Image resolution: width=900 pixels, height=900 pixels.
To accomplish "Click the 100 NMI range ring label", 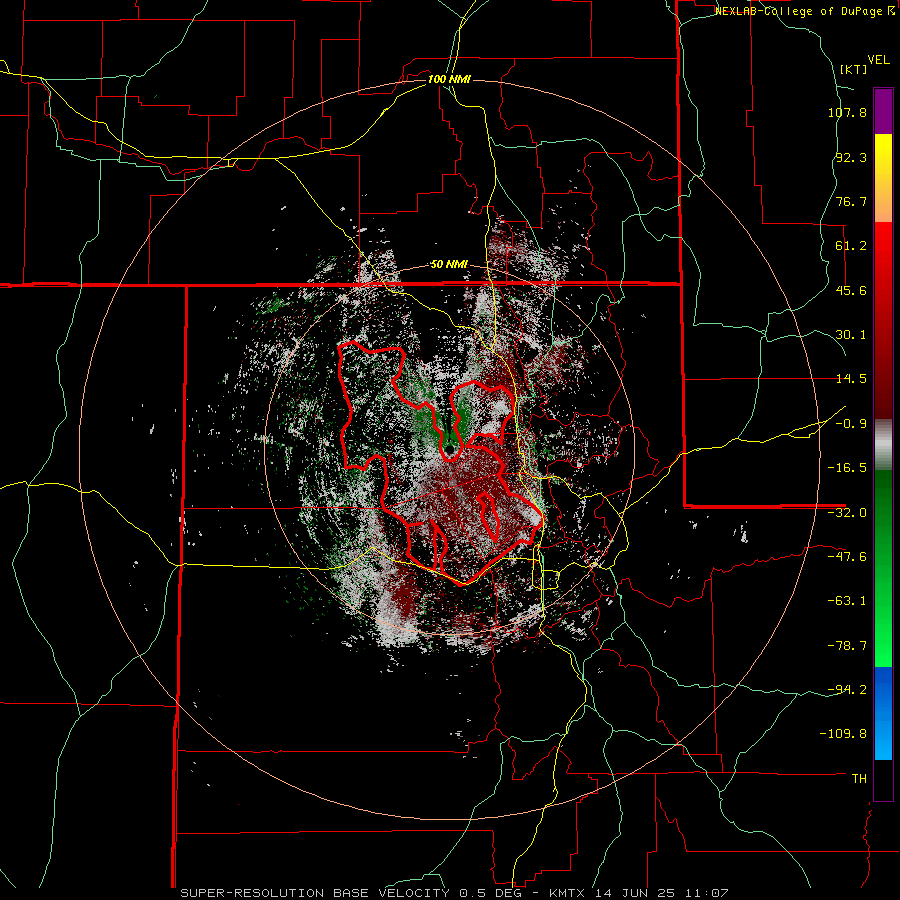I will [x=449, y=79].
